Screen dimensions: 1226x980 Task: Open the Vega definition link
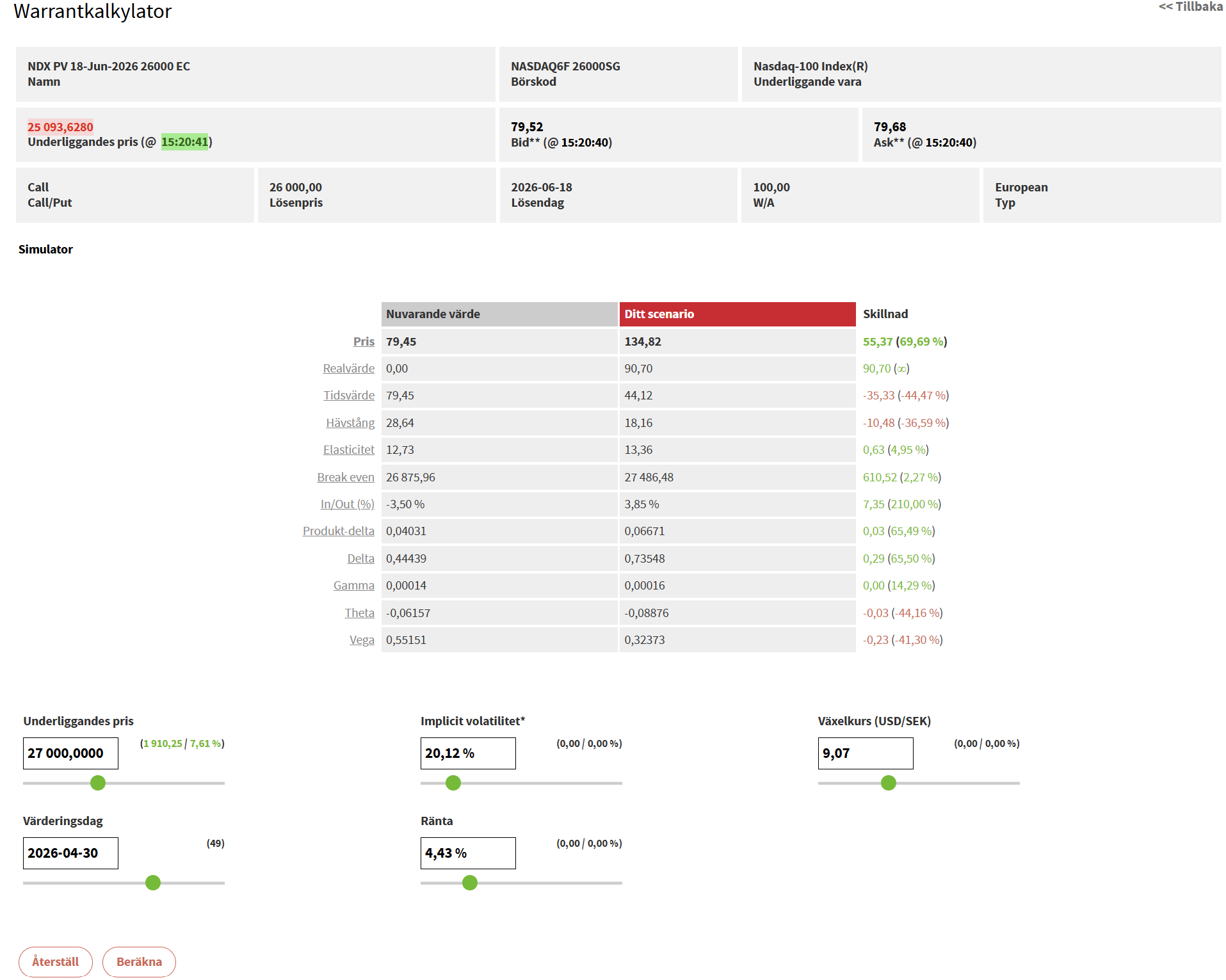point(362,640)
